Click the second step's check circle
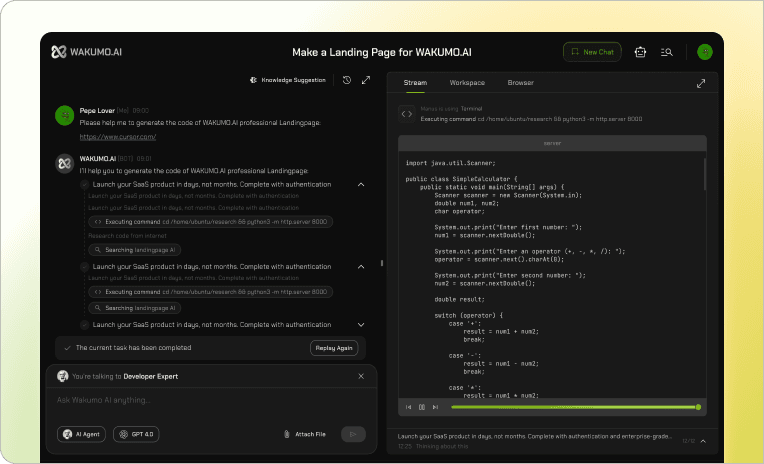This screenshot has height=464, width=764. point(84,267)
